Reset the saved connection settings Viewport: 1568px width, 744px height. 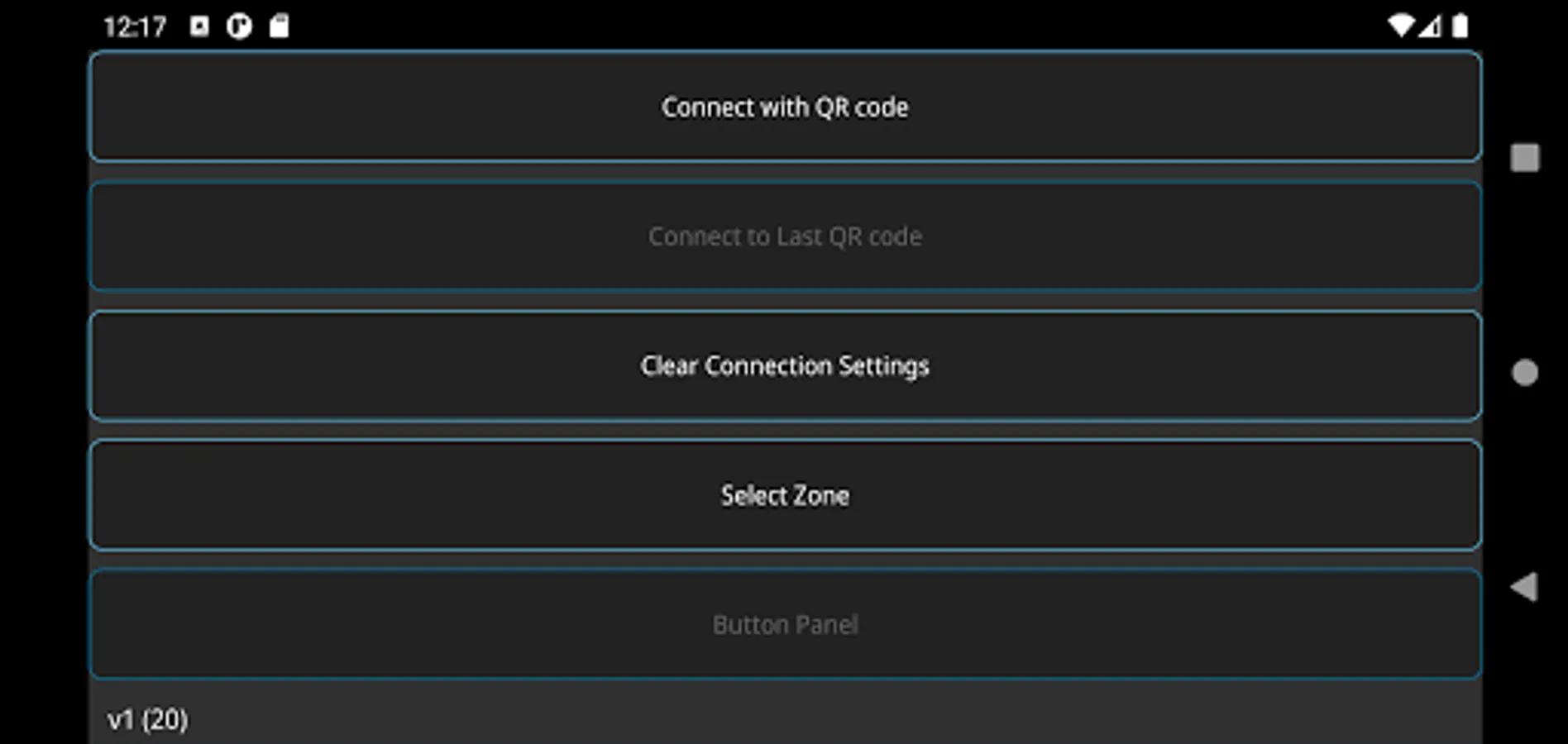[784, 365]
